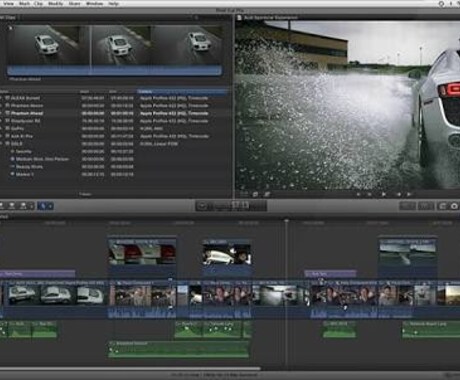Click the Connect clip to storyline button
The width and height of the screenshot is (460, 380).
(2, 206)
